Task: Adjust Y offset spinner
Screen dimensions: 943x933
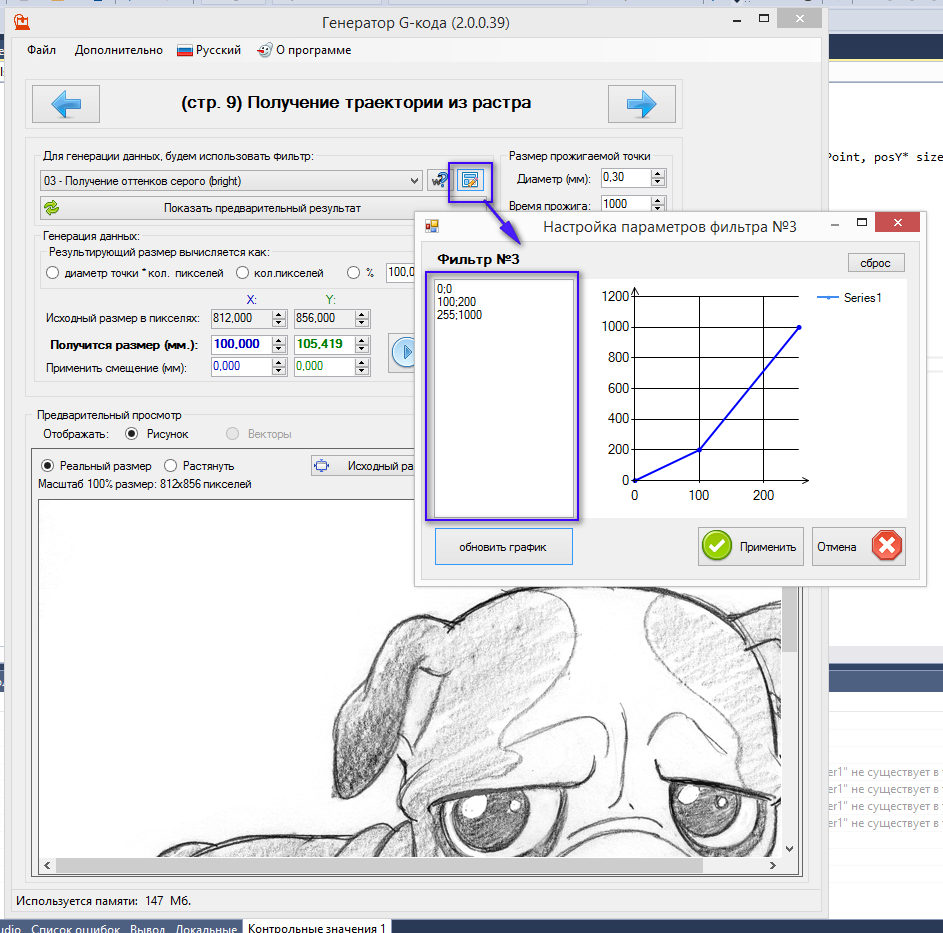Action: [x=361, y=366]
